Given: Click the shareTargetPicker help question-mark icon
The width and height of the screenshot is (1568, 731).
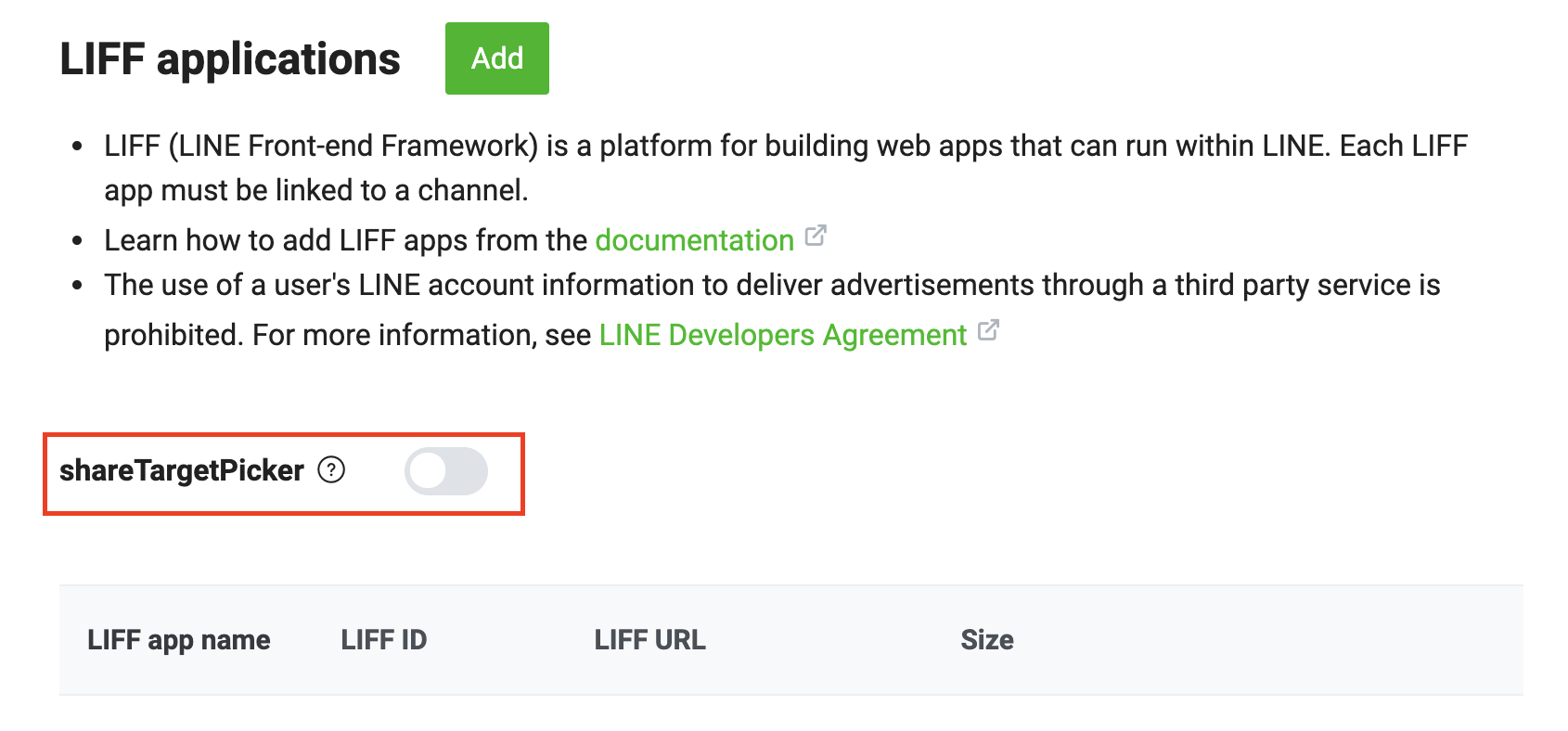Looking at the screenshot, I should tap(331, 470).
